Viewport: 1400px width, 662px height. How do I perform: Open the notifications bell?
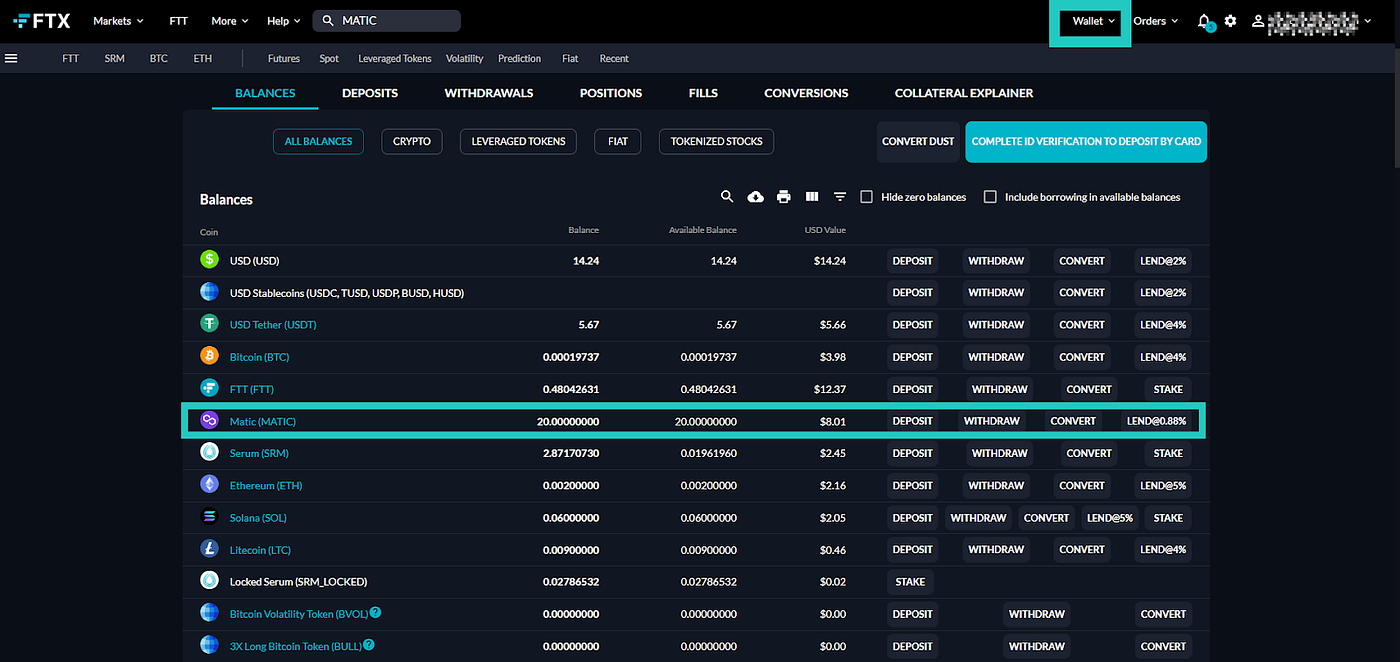point(1205,21)
